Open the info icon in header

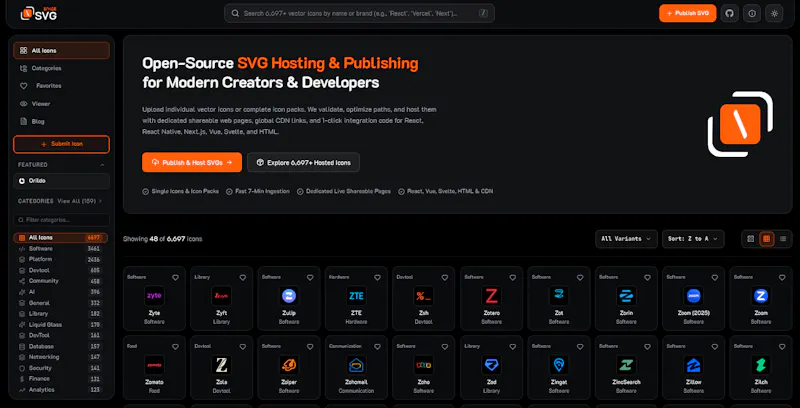752,13
